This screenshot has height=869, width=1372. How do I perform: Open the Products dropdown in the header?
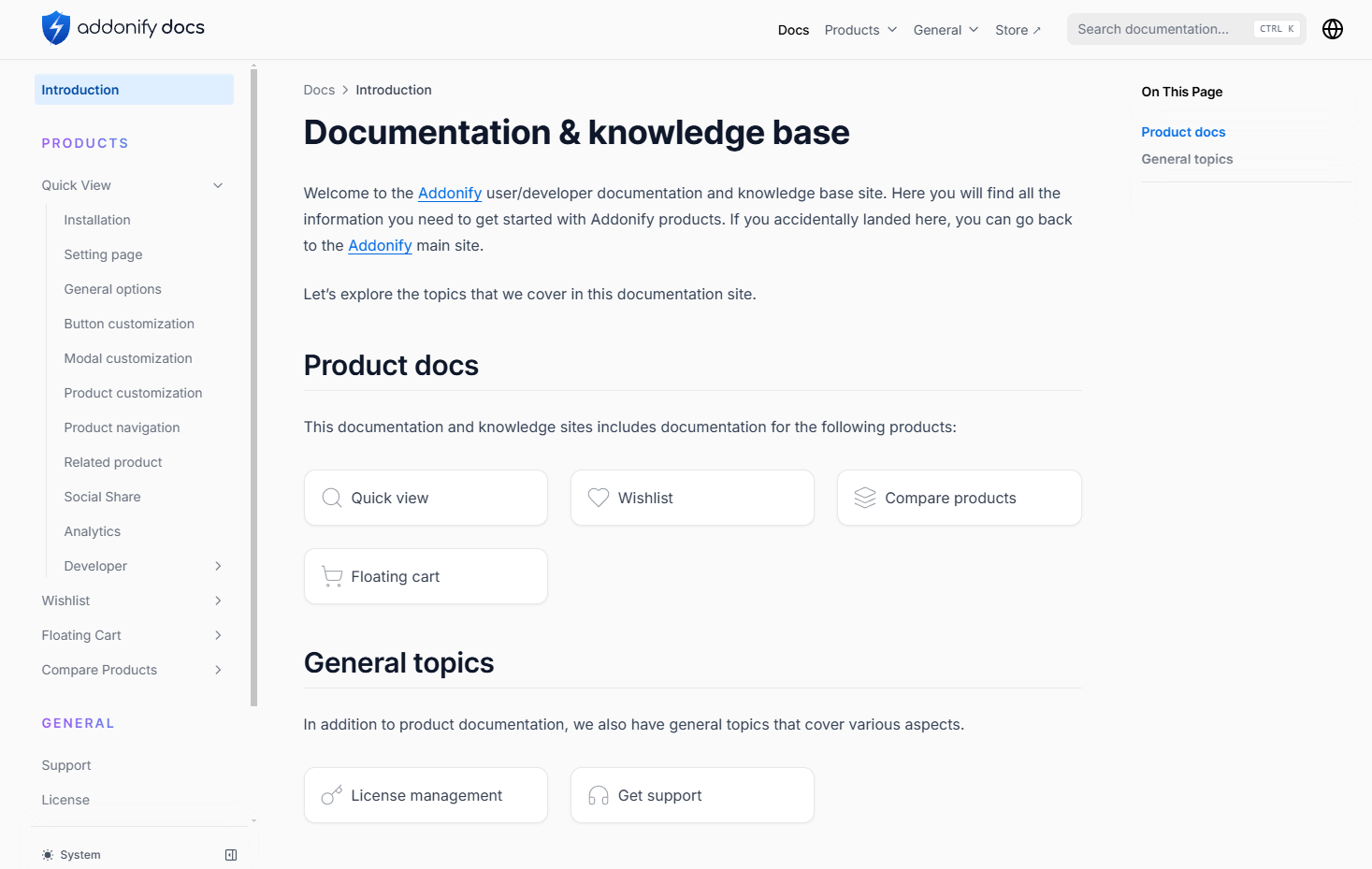859,29
